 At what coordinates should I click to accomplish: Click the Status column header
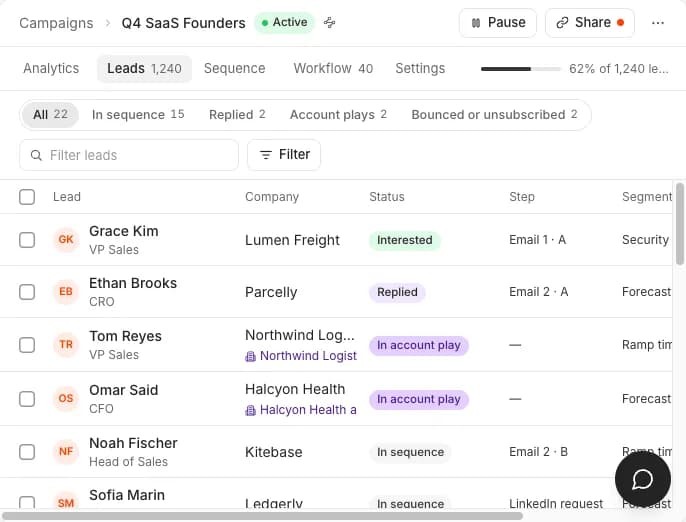click(x=387, y=197)
